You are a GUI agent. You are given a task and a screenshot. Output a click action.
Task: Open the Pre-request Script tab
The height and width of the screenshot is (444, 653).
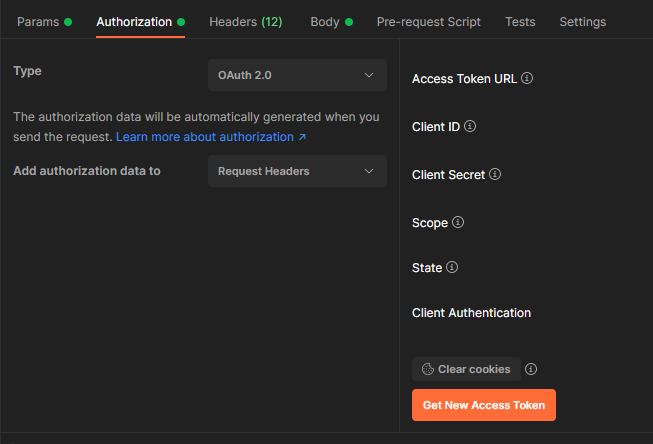(428, 21)
